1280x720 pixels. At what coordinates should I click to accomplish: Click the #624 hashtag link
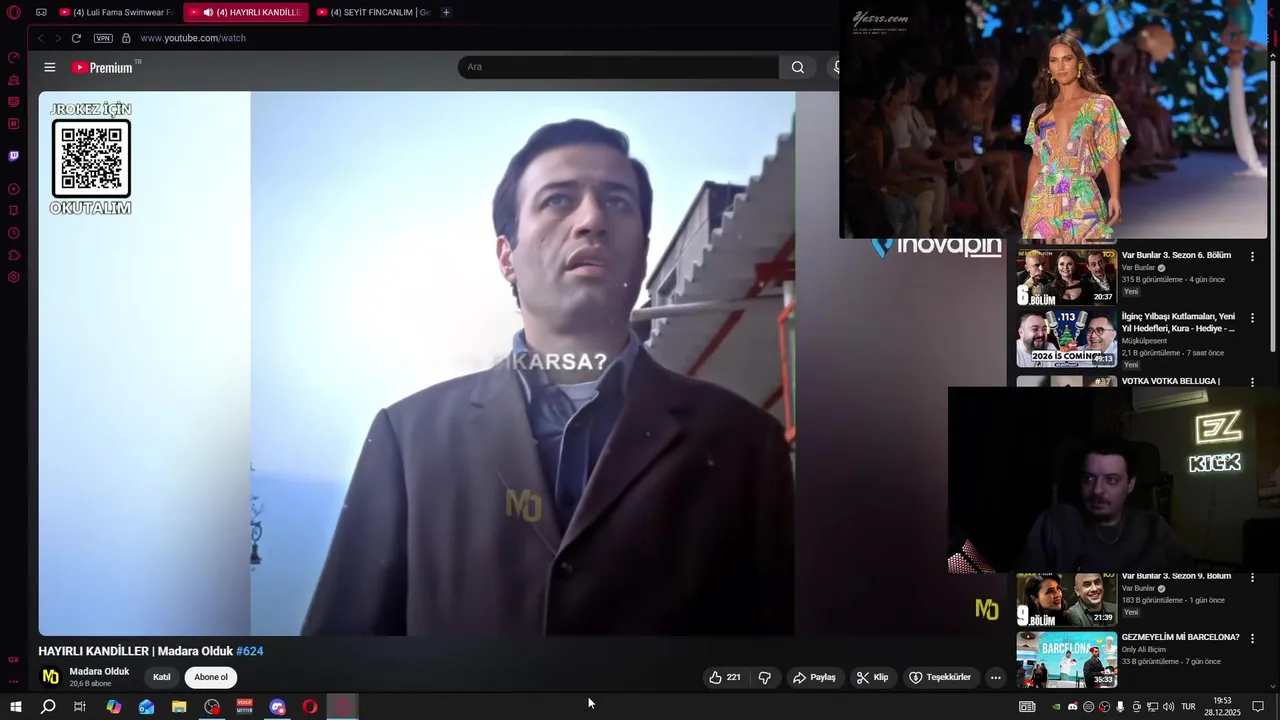coord(250,651)
